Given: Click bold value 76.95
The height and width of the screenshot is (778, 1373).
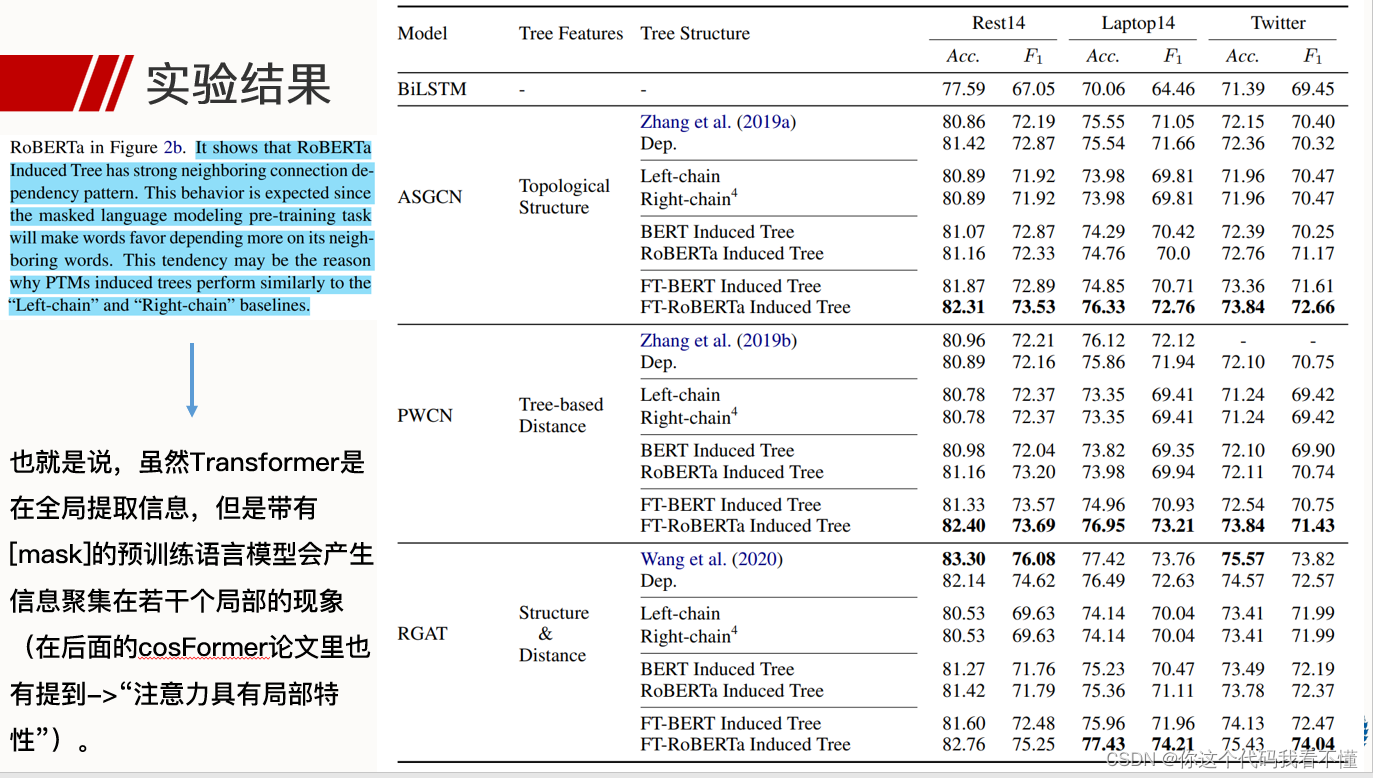Looking at the screenshot, I should (x=1103, y=526).
